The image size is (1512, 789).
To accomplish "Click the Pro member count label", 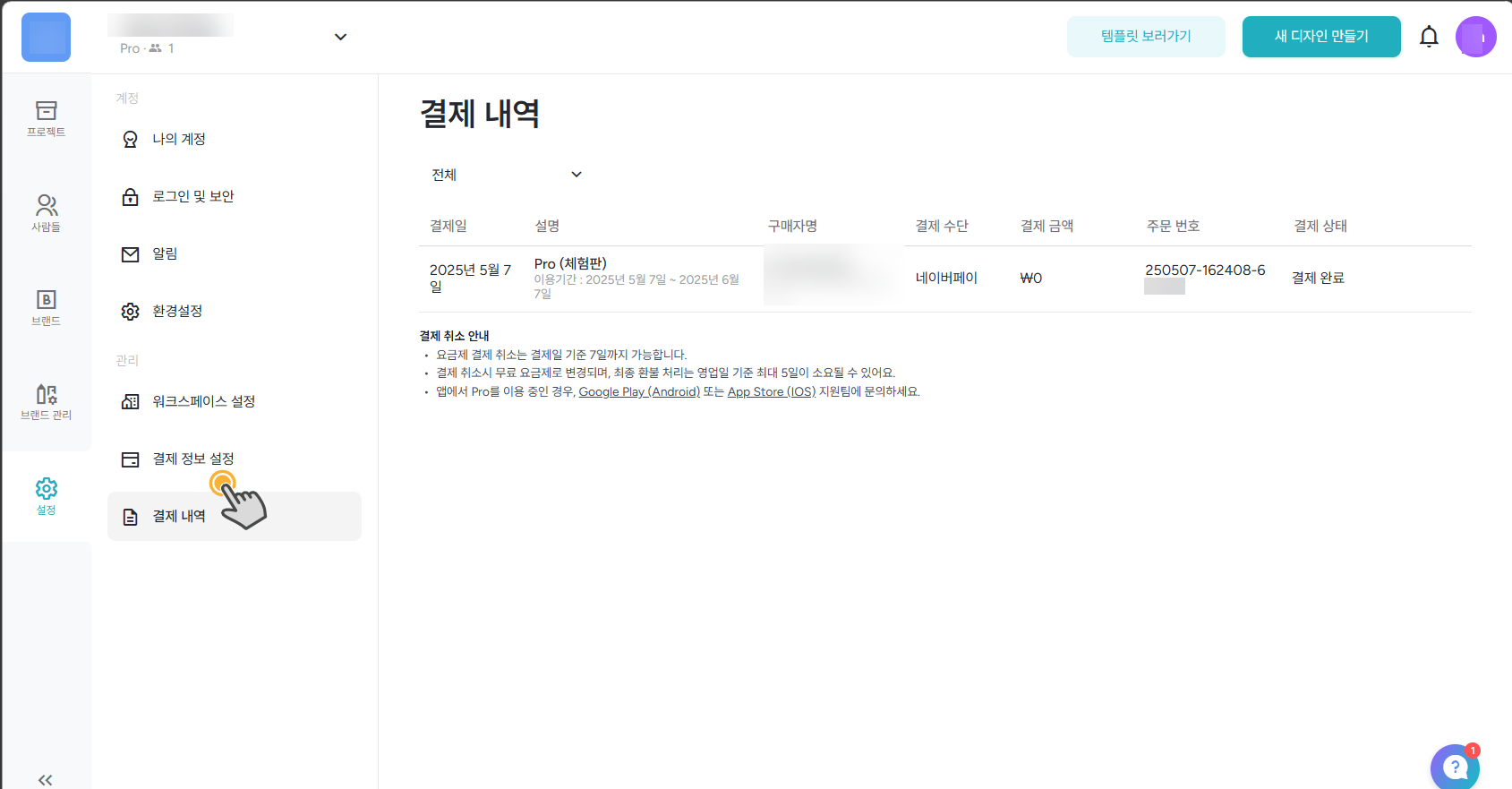I will tap(147, 48).
